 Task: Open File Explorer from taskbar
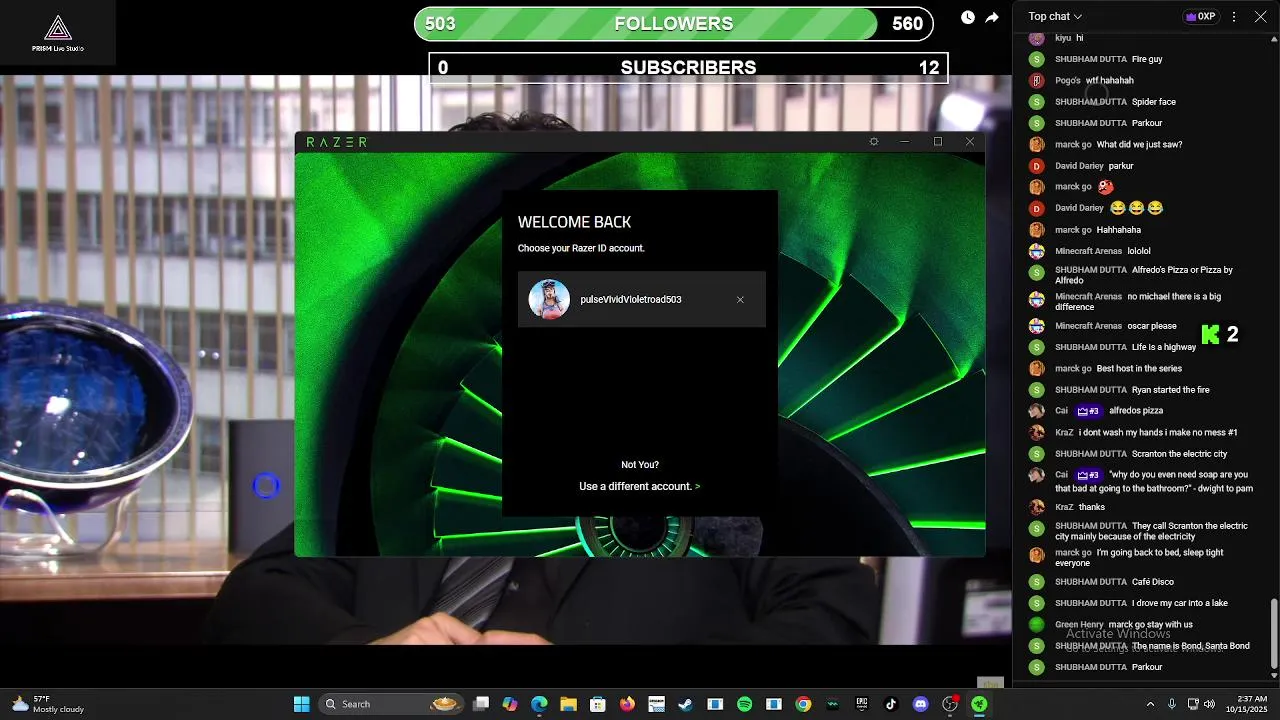568,704
